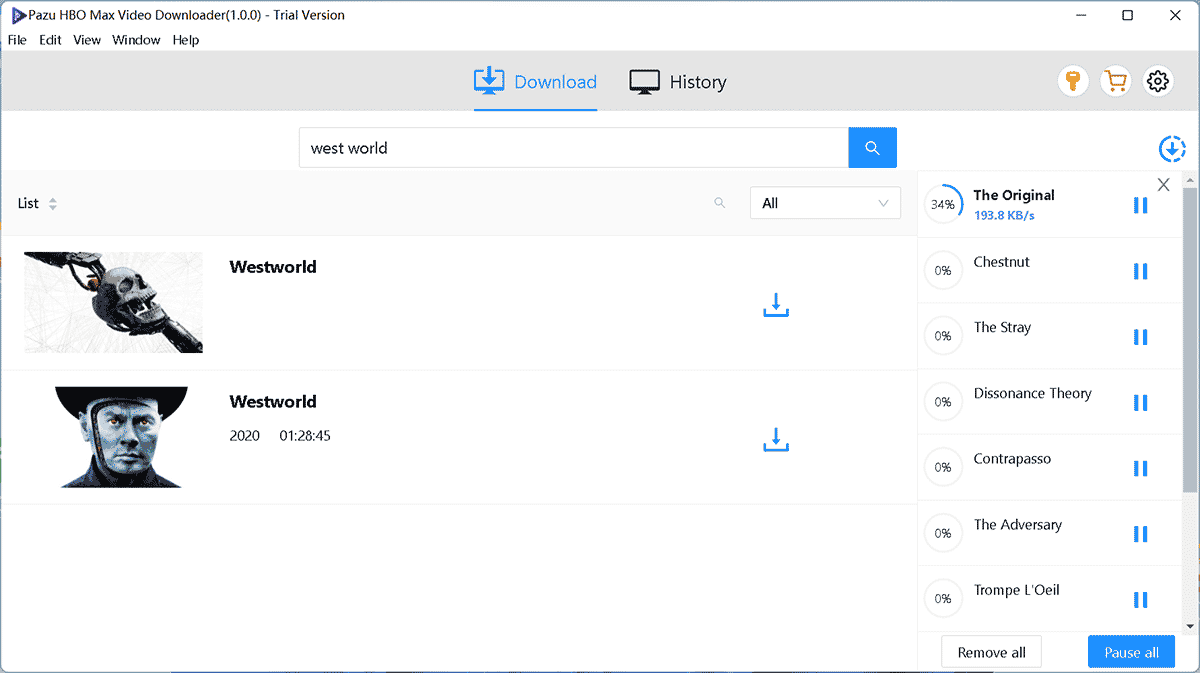Expand the All filter dropdown
The height and width of the screenshot is (673, 1200).
[x=825, y=203]
